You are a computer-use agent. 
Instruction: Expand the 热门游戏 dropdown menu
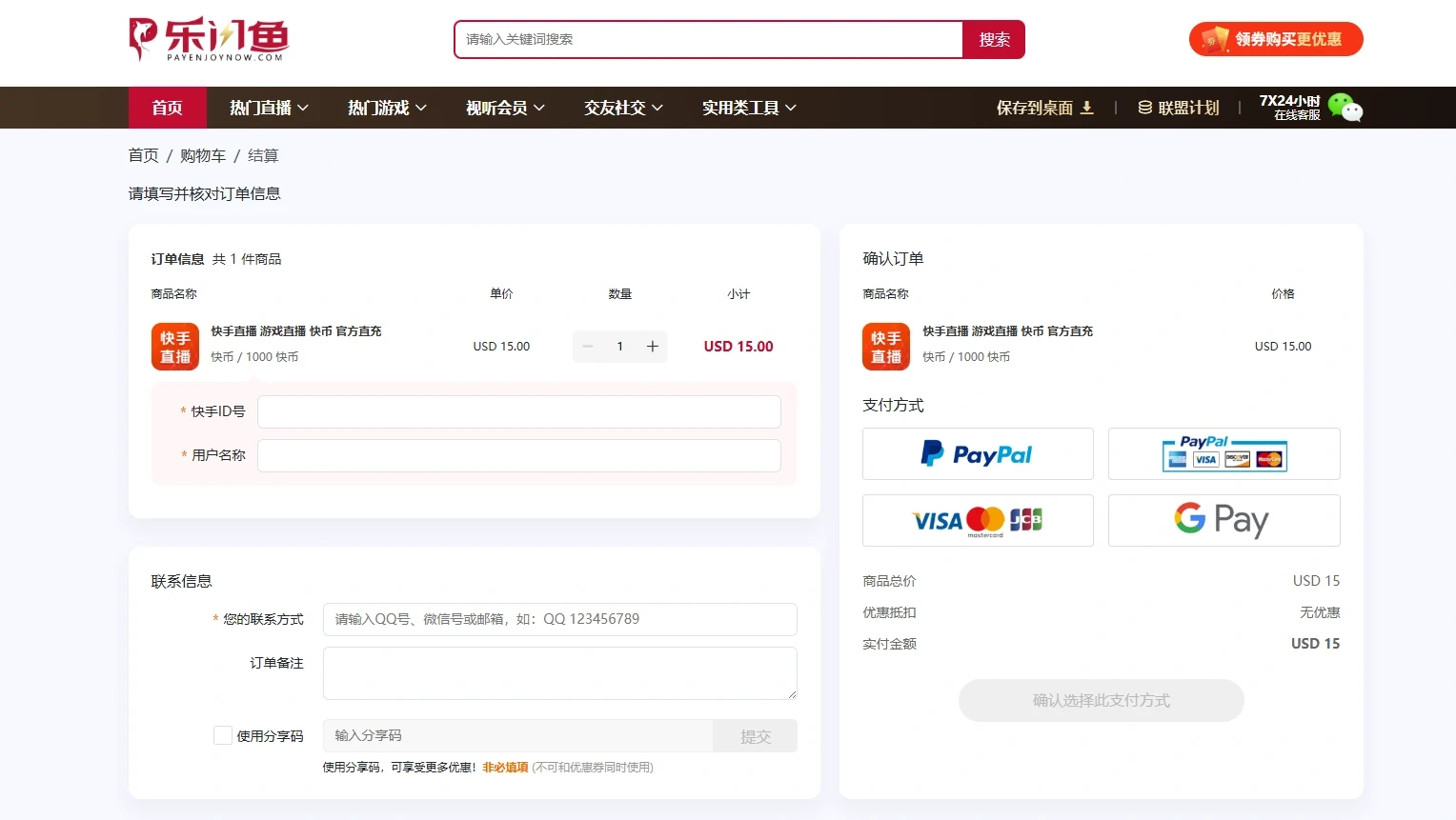[x=387, y=108]
